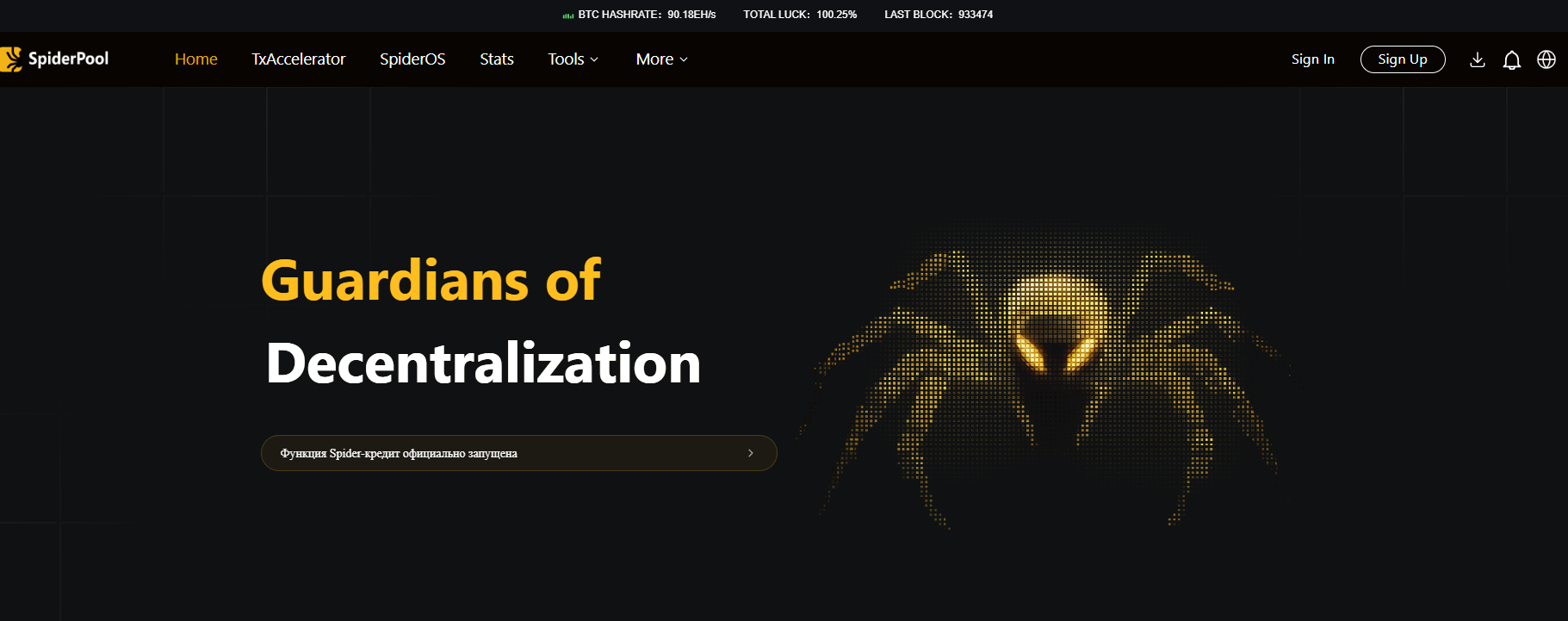The image size is (1568, 621).
Task: Click the Sign In link
Action: tap(1312, 59)
